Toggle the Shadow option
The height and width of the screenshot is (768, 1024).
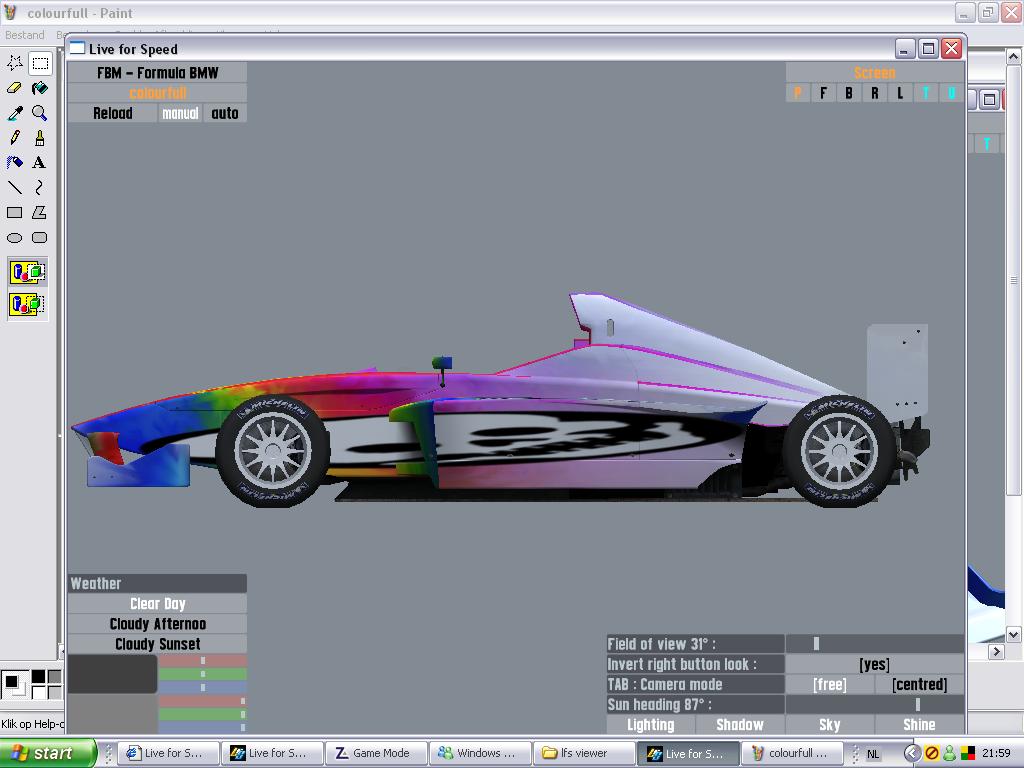click(x=740, y=724)
